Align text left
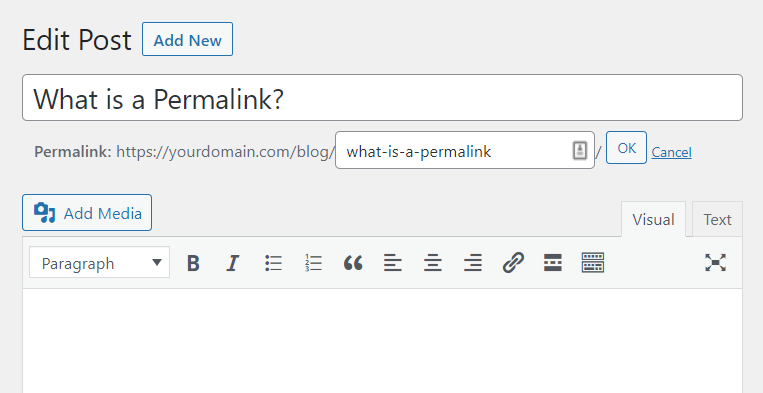Screen dimensions: 763x393 tap(393, 263)
